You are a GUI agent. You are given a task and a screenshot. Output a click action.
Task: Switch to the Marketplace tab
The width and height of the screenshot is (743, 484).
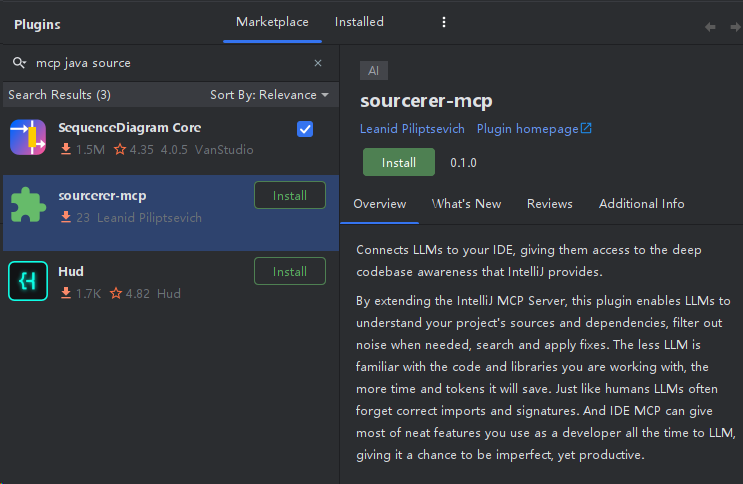coord(272,22)
